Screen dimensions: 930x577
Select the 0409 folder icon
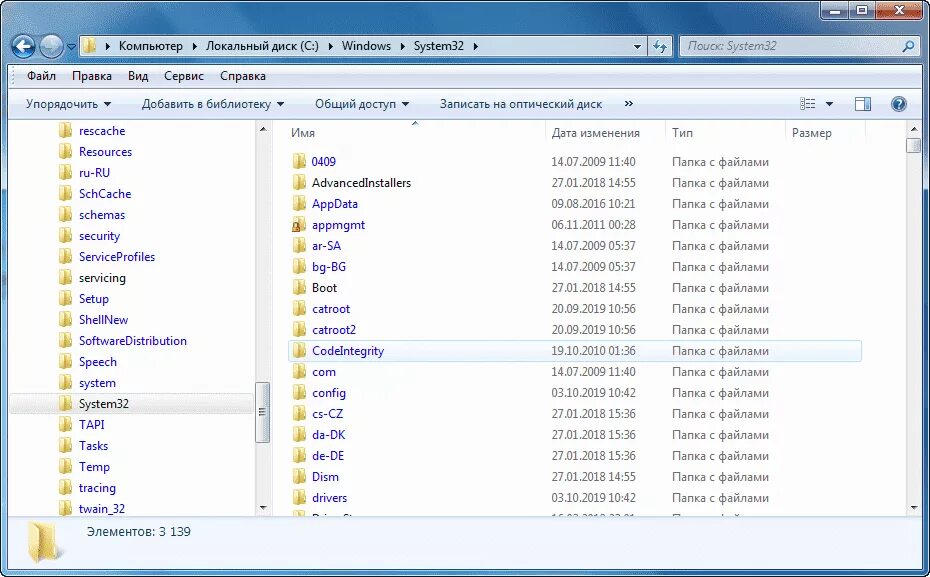(300, 161)
